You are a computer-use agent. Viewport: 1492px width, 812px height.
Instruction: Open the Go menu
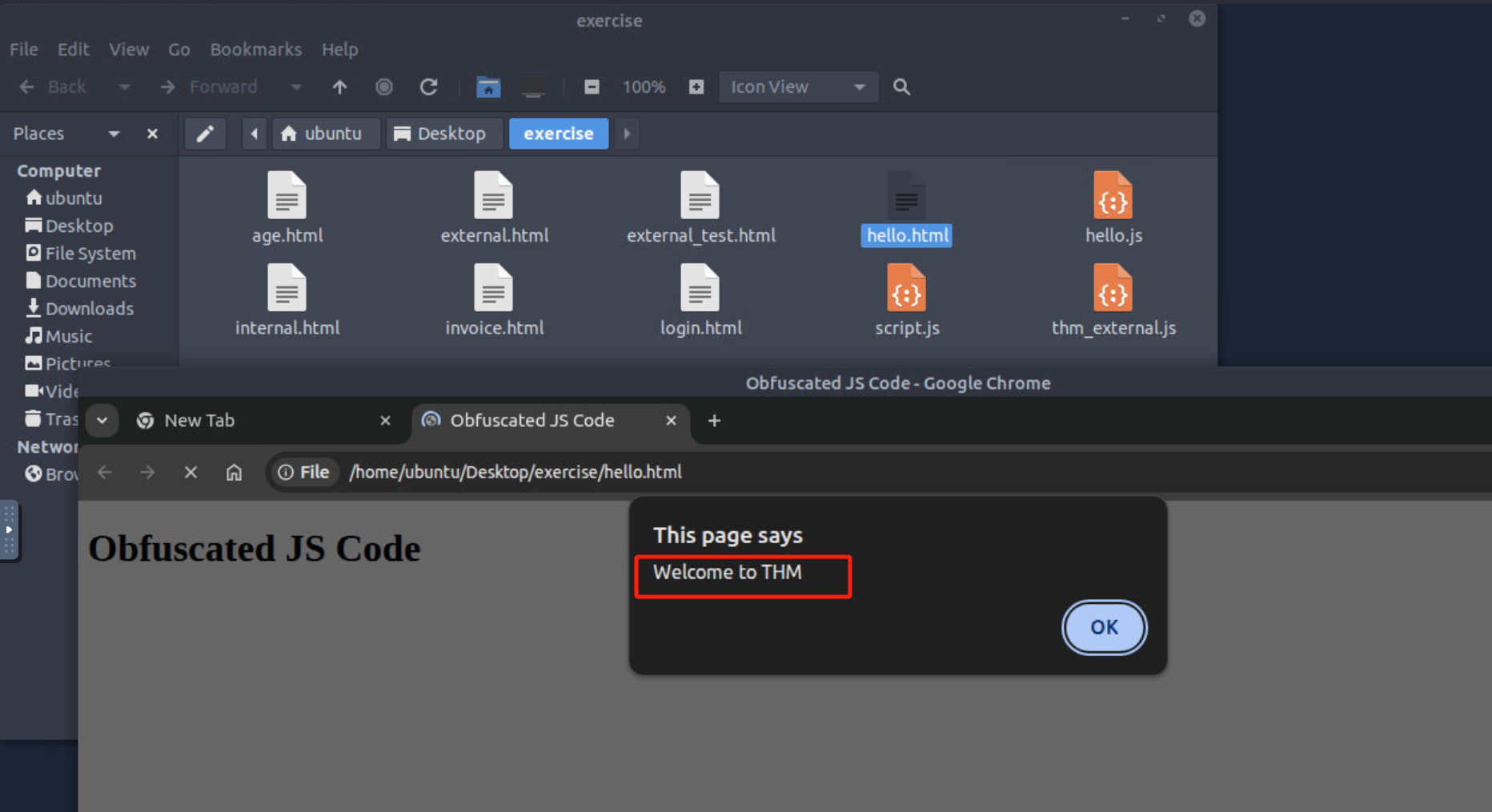[x=179, y=50]
